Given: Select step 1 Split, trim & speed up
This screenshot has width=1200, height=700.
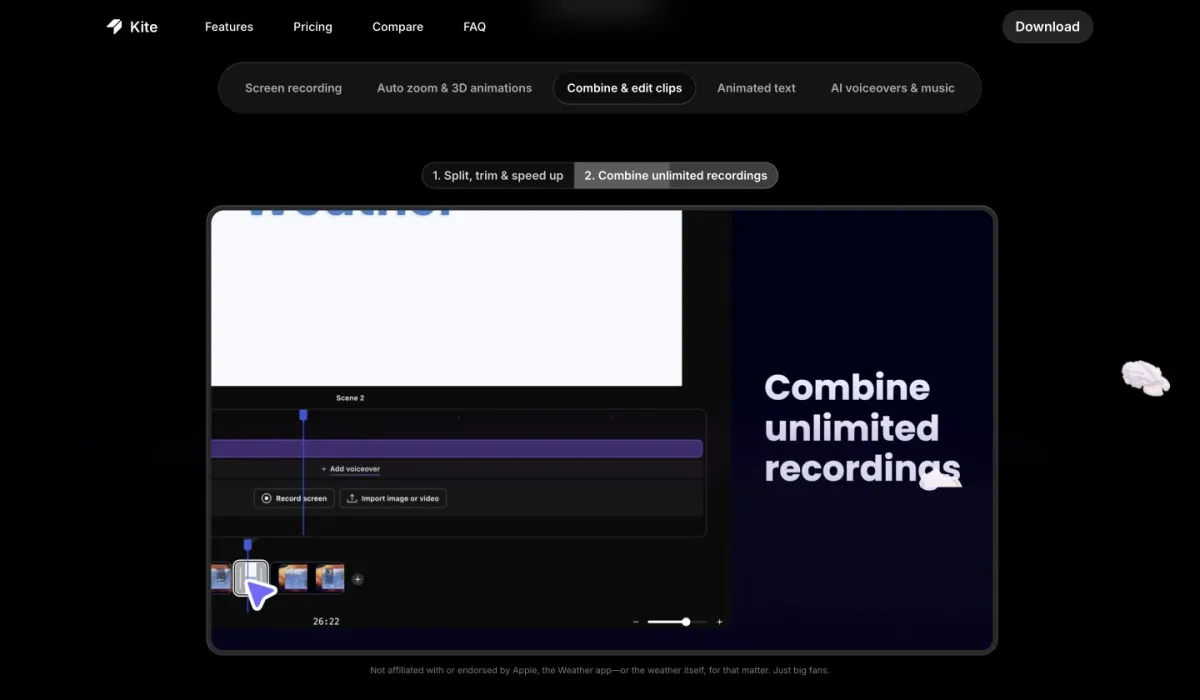Looking at the screenshot, I should coord(498,175).
